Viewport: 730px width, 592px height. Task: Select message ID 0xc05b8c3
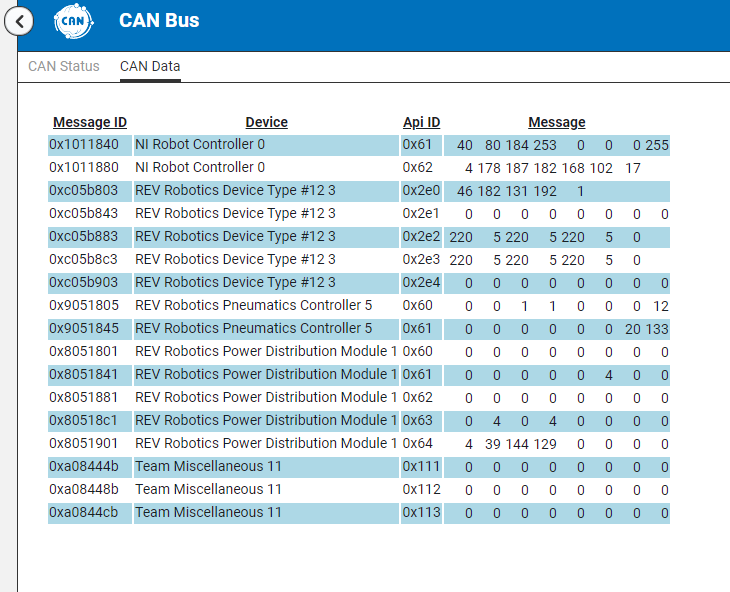84,260
